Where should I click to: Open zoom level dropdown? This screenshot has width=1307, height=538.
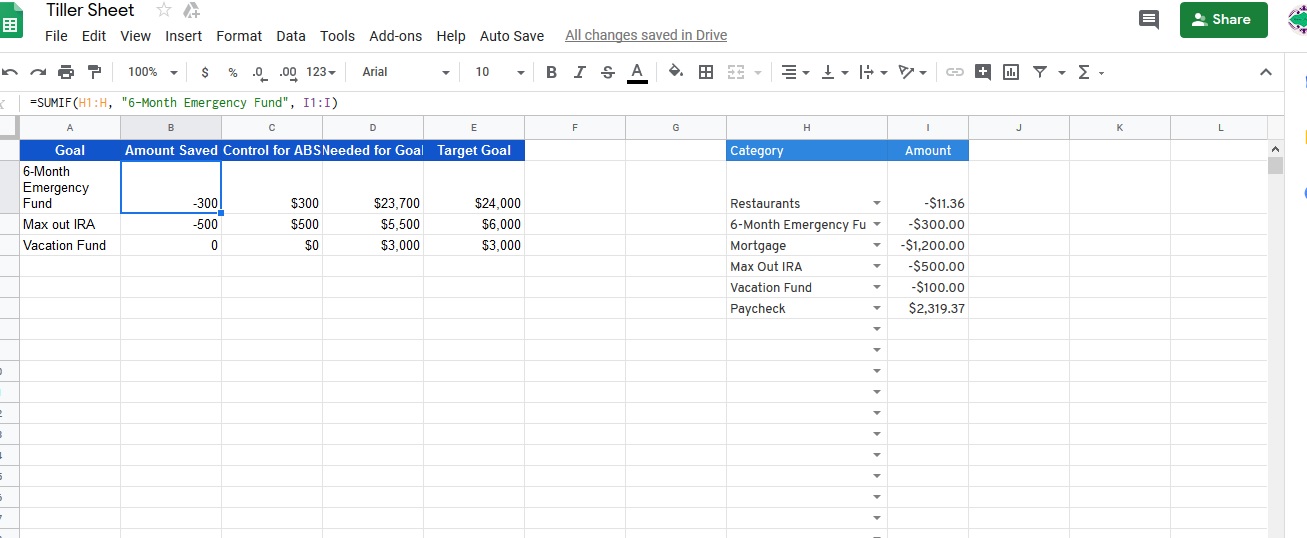(x=153, y=72)
